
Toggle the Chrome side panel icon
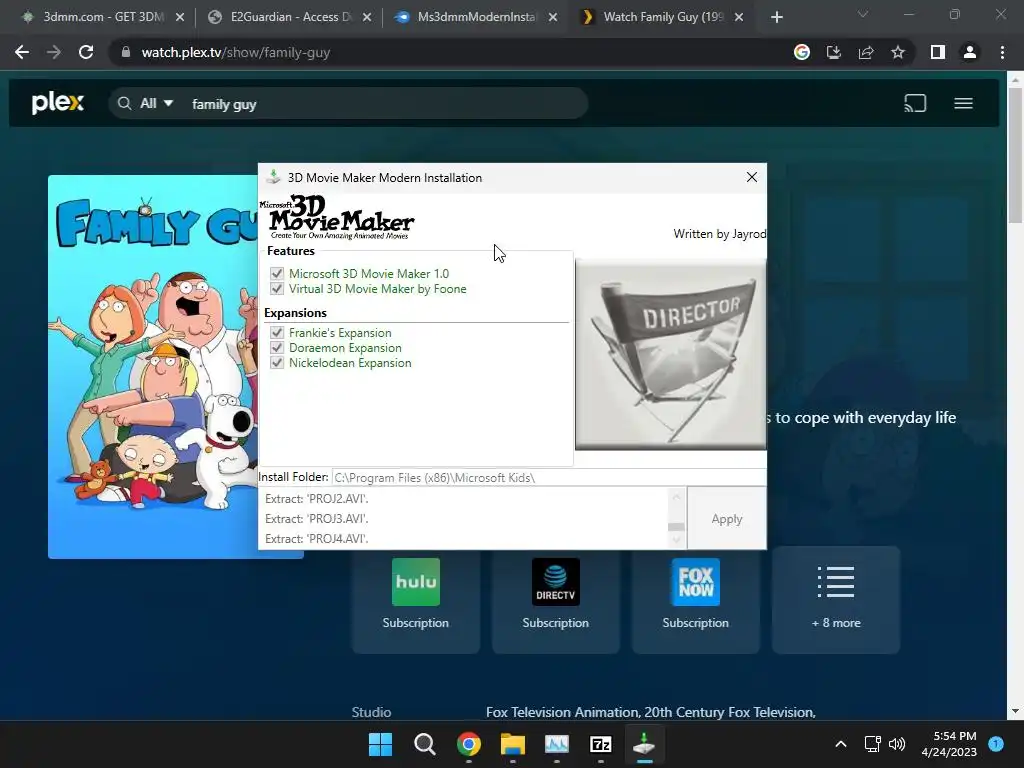click(x=938, y=52)
